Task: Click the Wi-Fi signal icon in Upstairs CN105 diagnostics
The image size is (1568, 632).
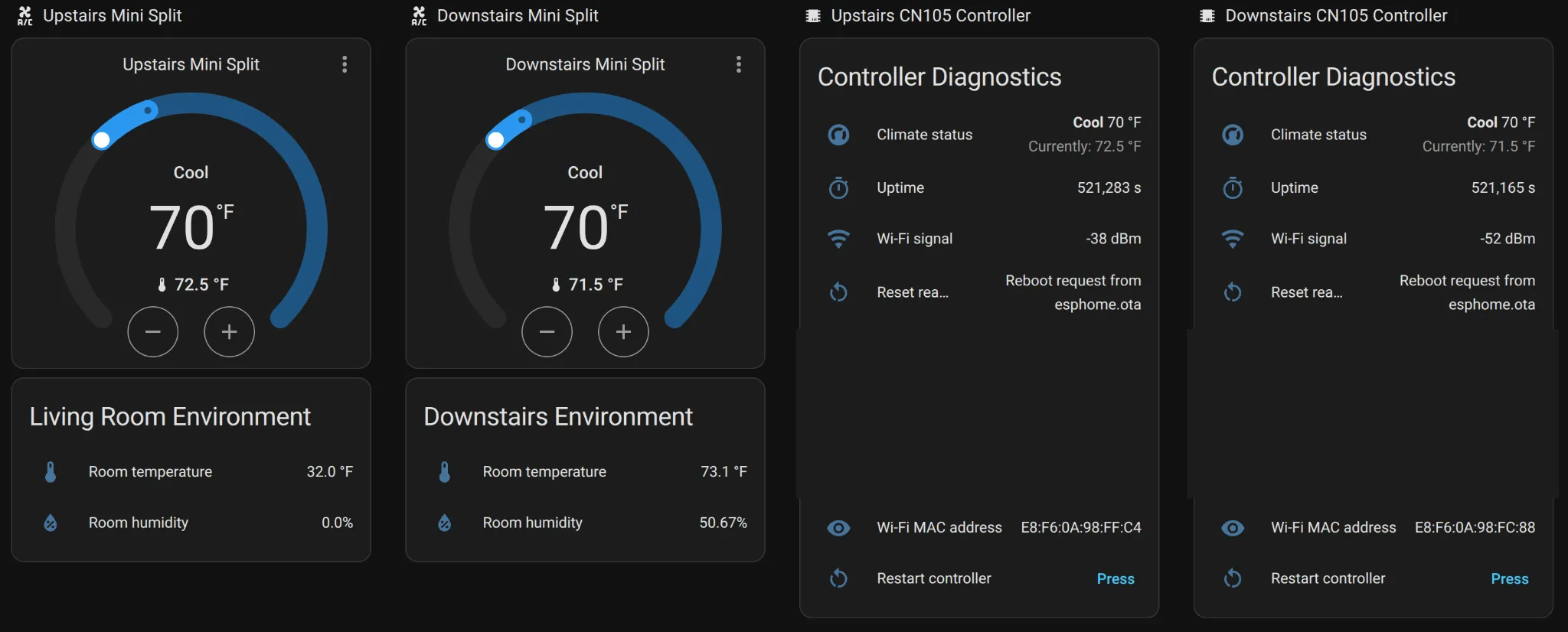Action: [x=839, y=239]
